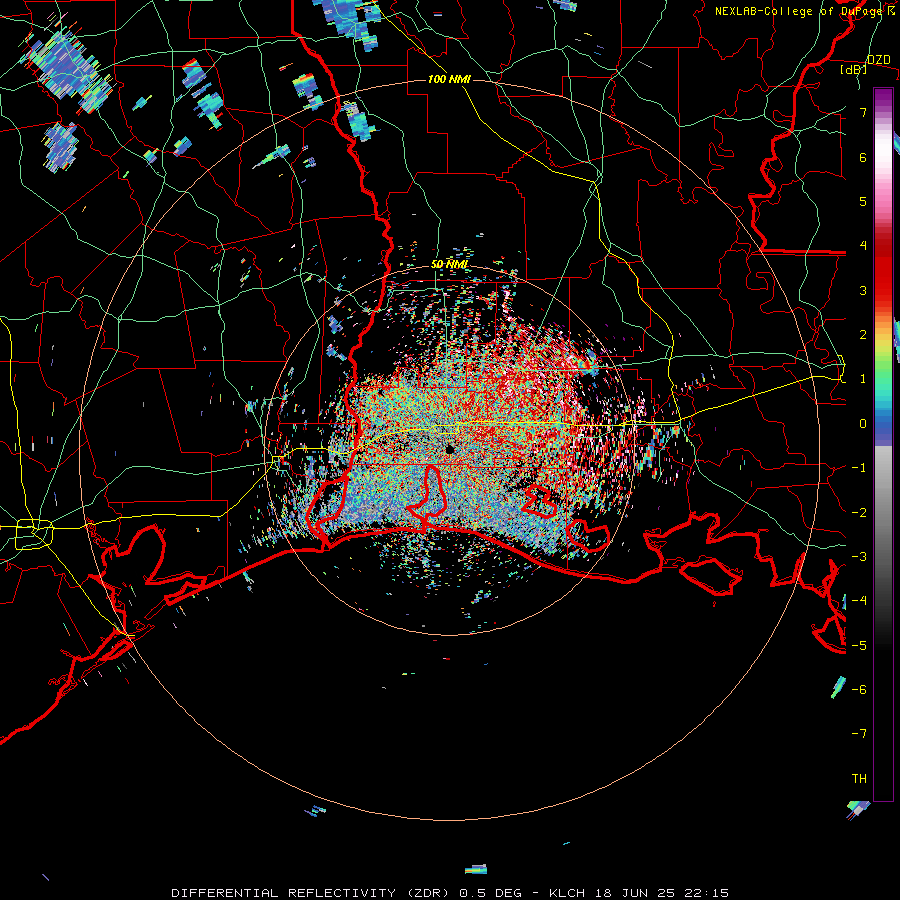Click the -6 value on the color scale
The image size is (900, 900).
pyautogui.click(x=859, y=689)
